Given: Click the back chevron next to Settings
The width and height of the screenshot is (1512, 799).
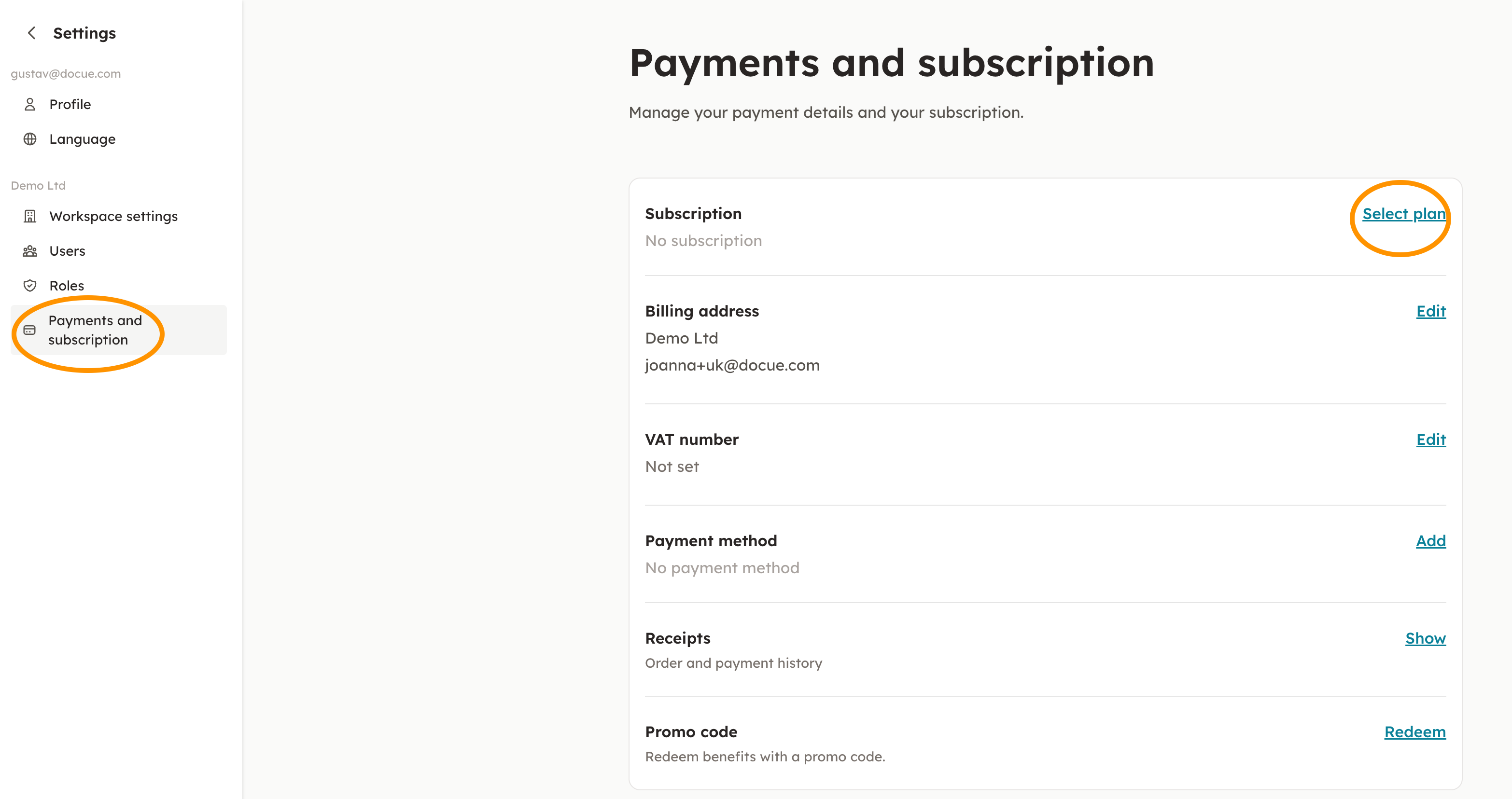Looking at the screenshot, I should pos(32,33).
